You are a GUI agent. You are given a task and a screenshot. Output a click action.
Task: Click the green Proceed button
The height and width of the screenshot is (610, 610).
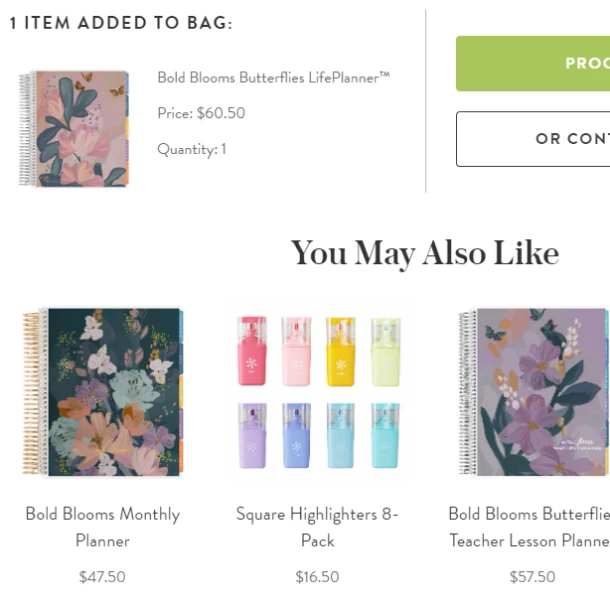[x=533, y=63]
